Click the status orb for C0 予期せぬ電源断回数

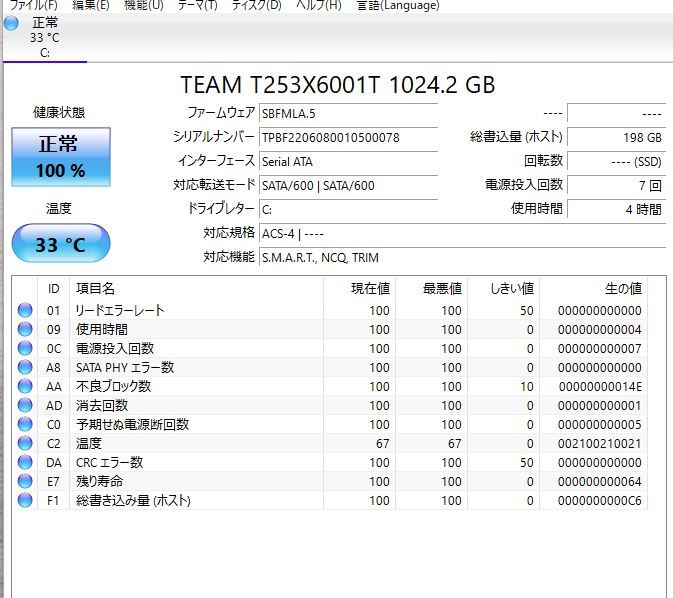(x=25, y=424)
